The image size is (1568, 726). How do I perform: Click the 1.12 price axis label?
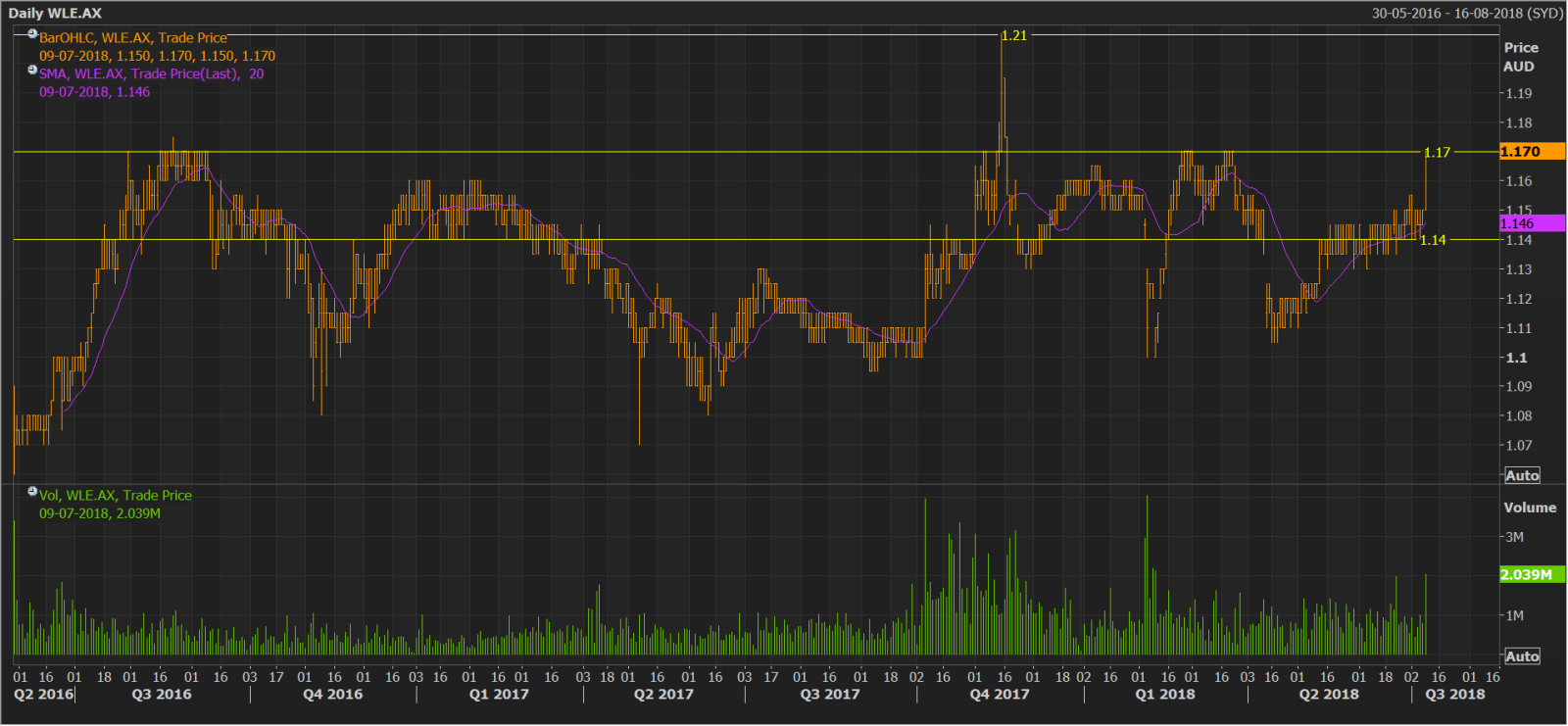(x=1519, y=299)
